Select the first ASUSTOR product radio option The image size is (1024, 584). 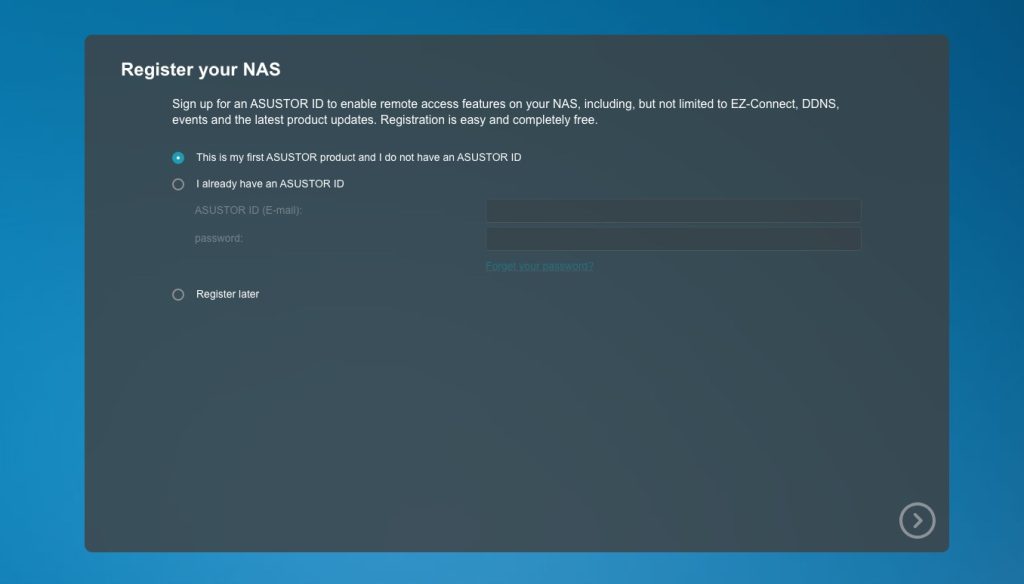point(178,158)
